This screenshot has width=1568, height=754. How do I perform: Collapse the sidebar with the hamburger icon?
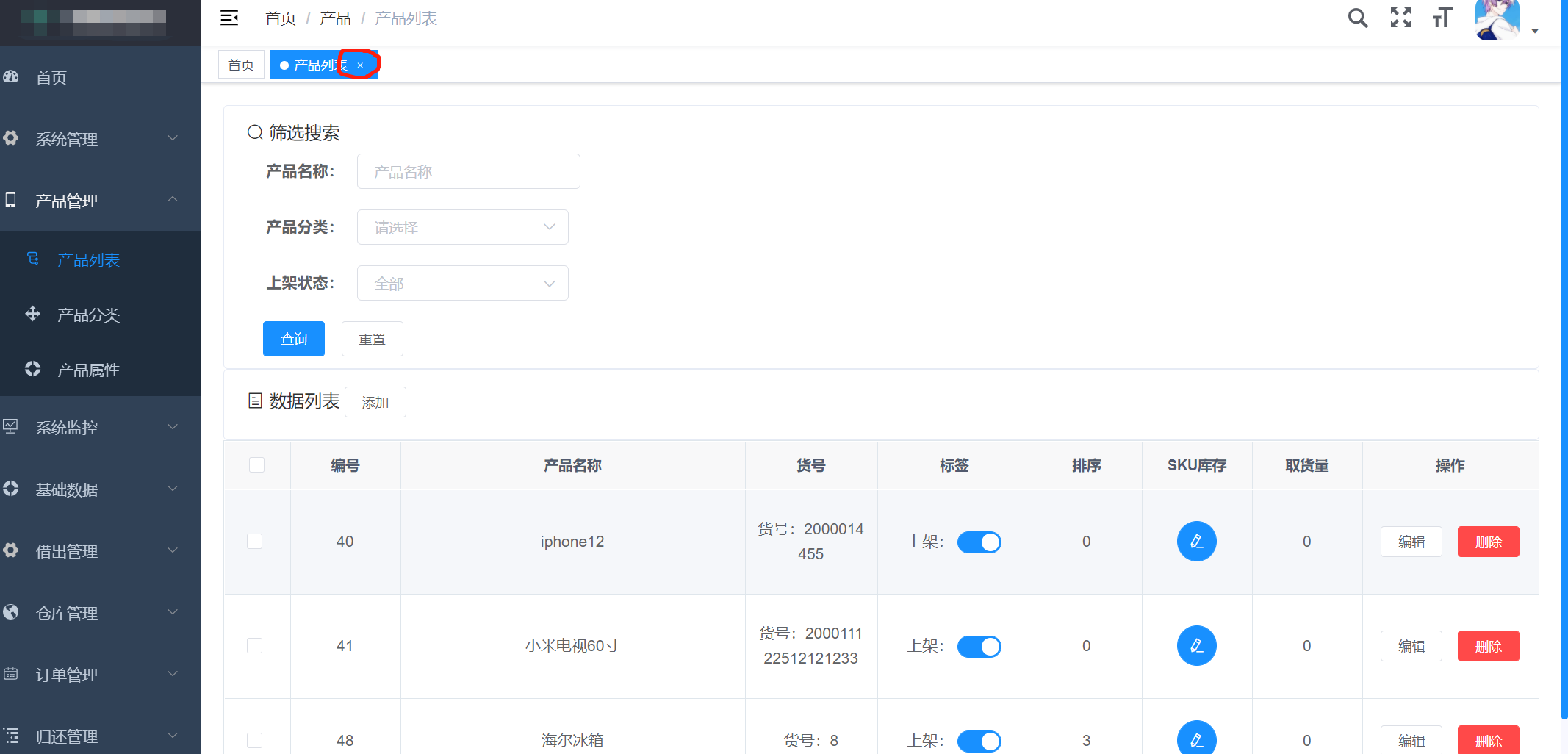pos(229,18)
